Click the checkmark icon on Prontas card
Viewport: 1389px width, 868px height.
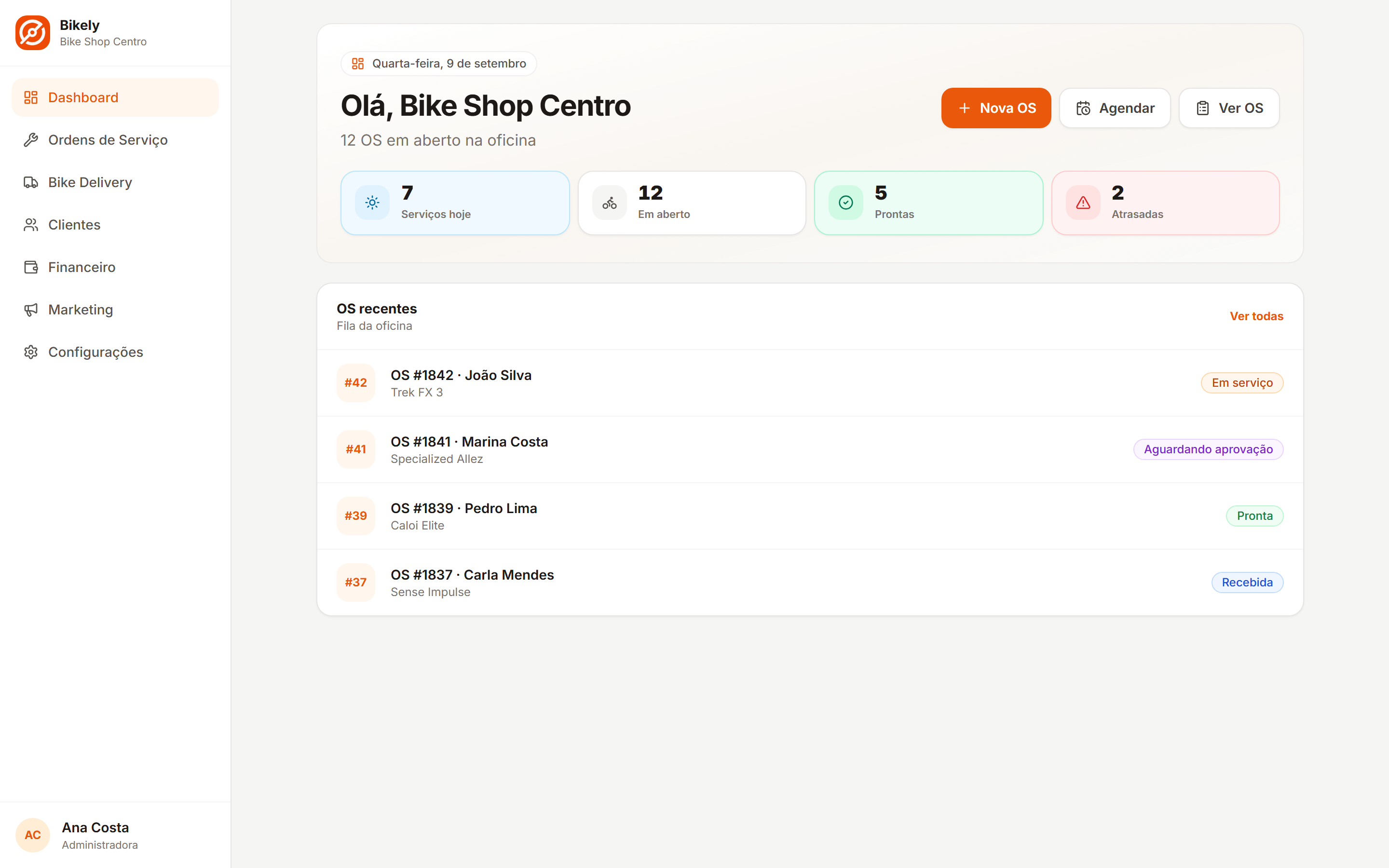[x=846, y=203]
